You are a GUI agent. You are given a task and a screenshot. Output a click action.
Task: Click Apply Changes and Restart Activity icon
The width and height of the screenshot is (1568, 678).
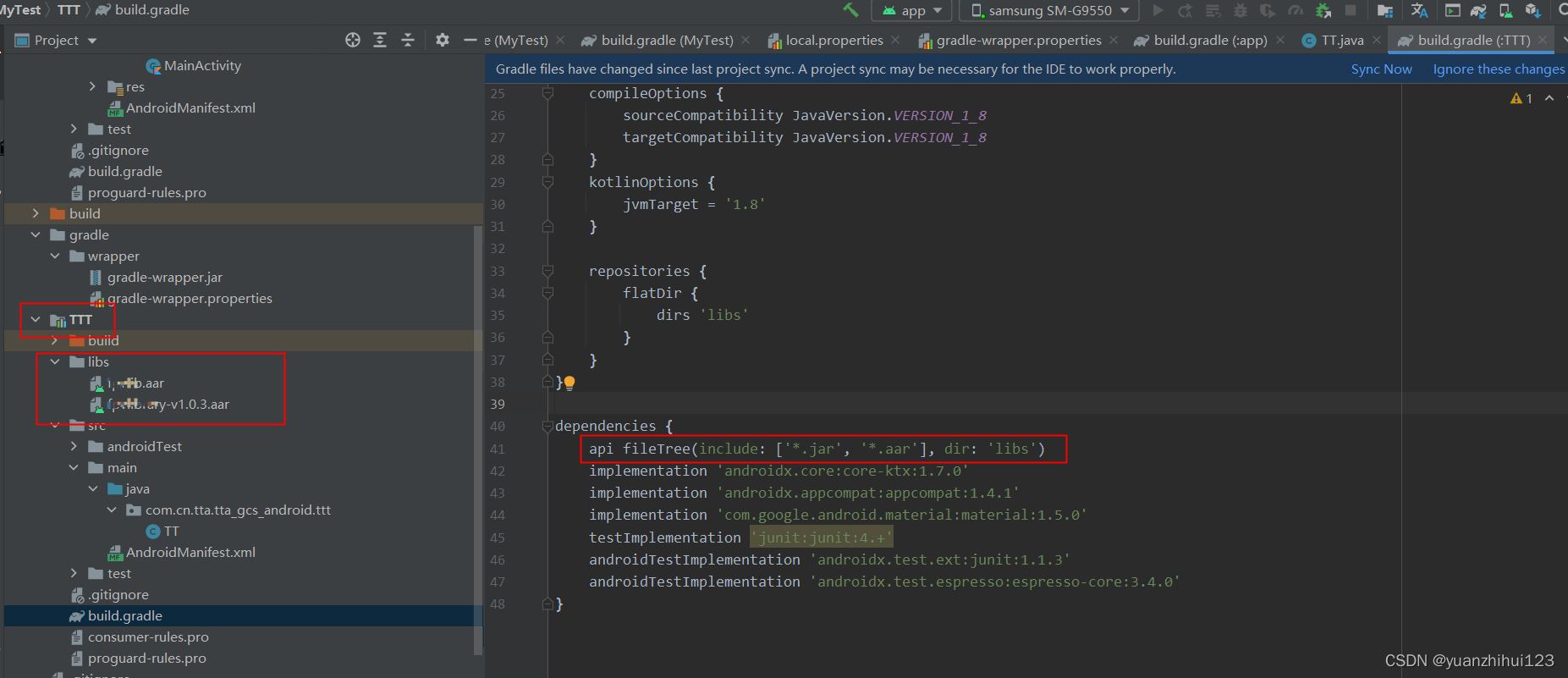click(1186, 10)
